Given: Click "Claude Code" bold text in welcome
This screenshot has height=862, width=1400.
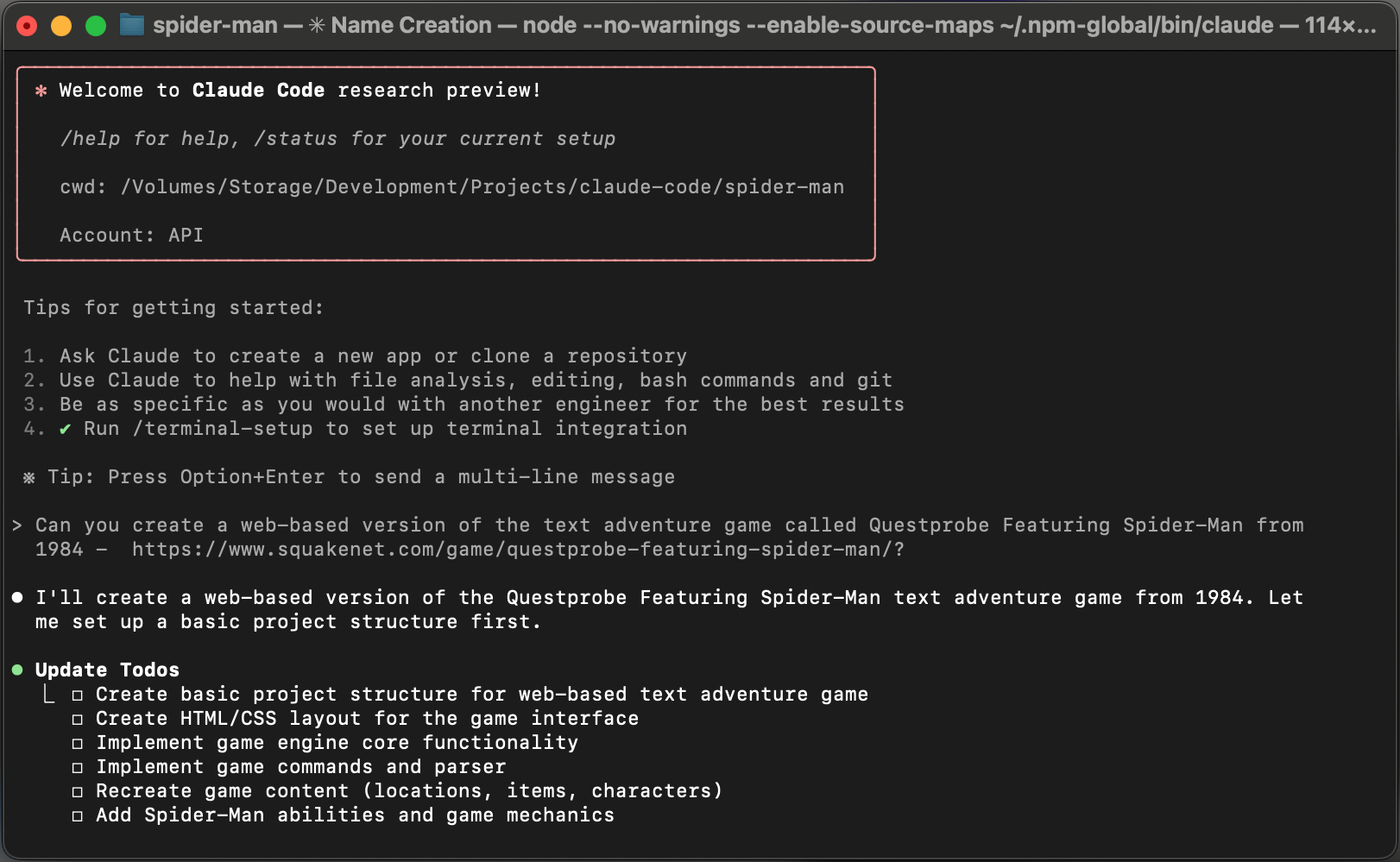Looking at the screenshot, I should click(x=258, y=91).
